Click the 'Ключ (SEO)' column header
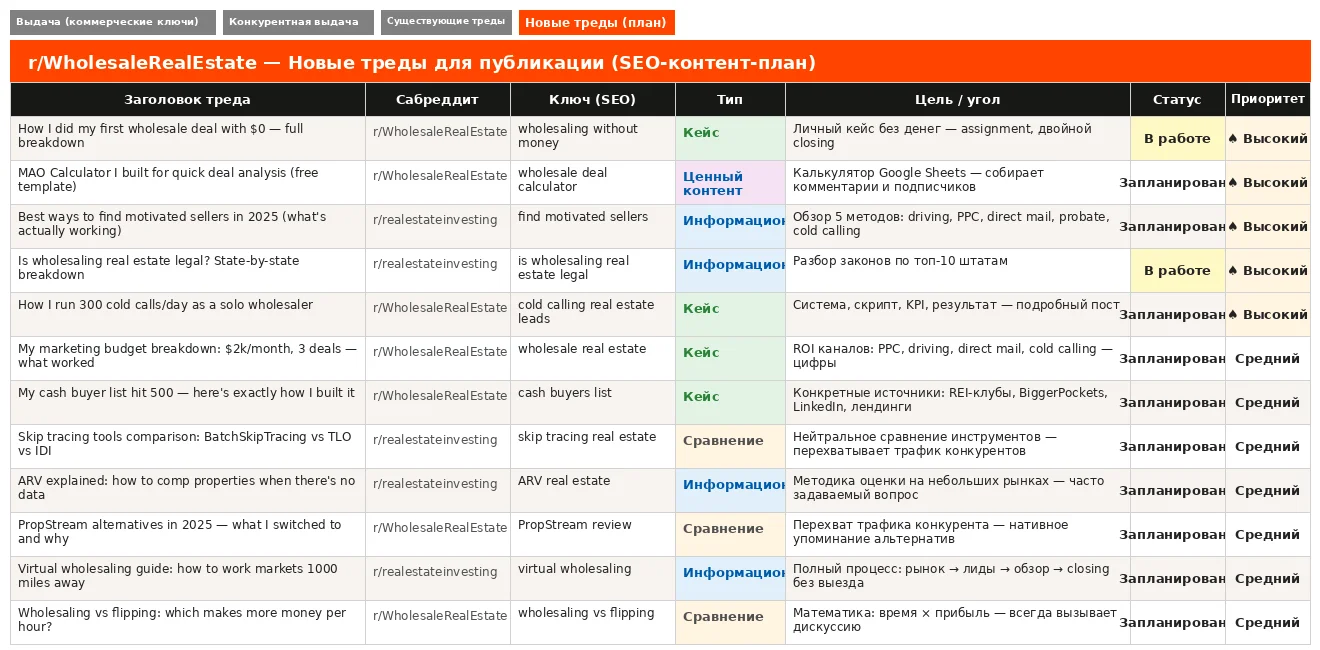 coord(593,99)
